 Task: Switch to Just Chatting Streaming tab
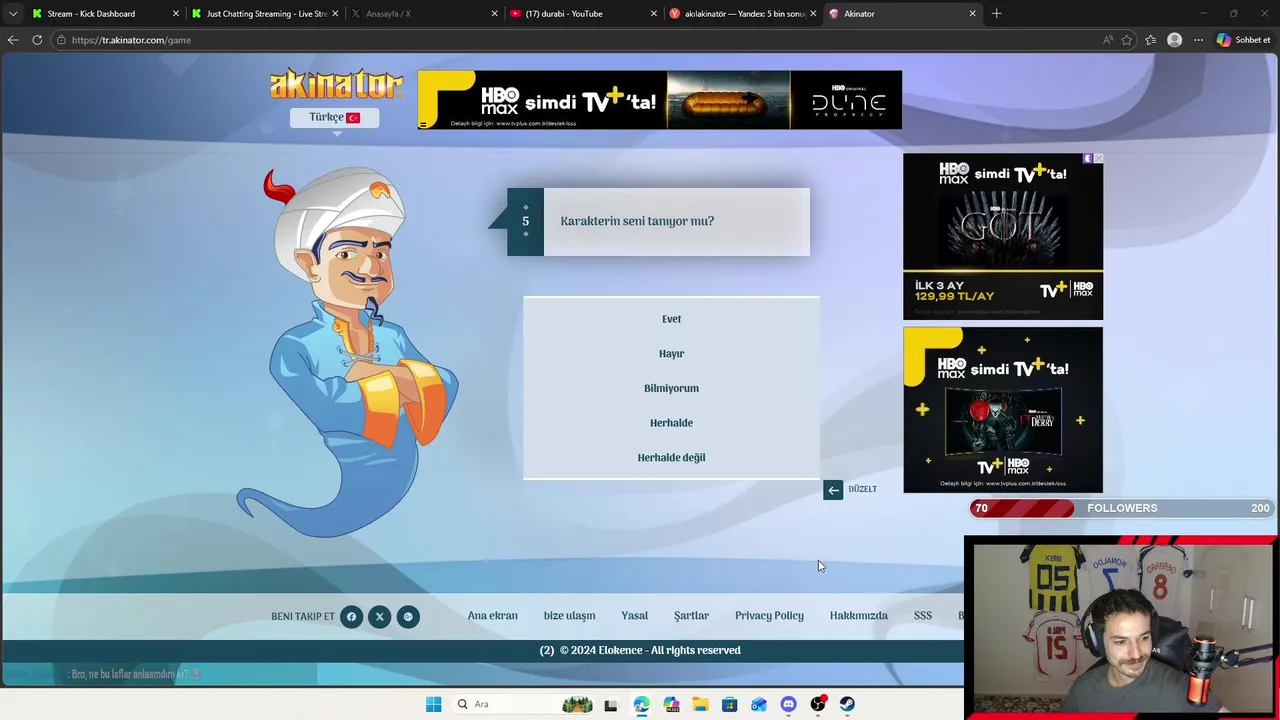click(265, 14)
